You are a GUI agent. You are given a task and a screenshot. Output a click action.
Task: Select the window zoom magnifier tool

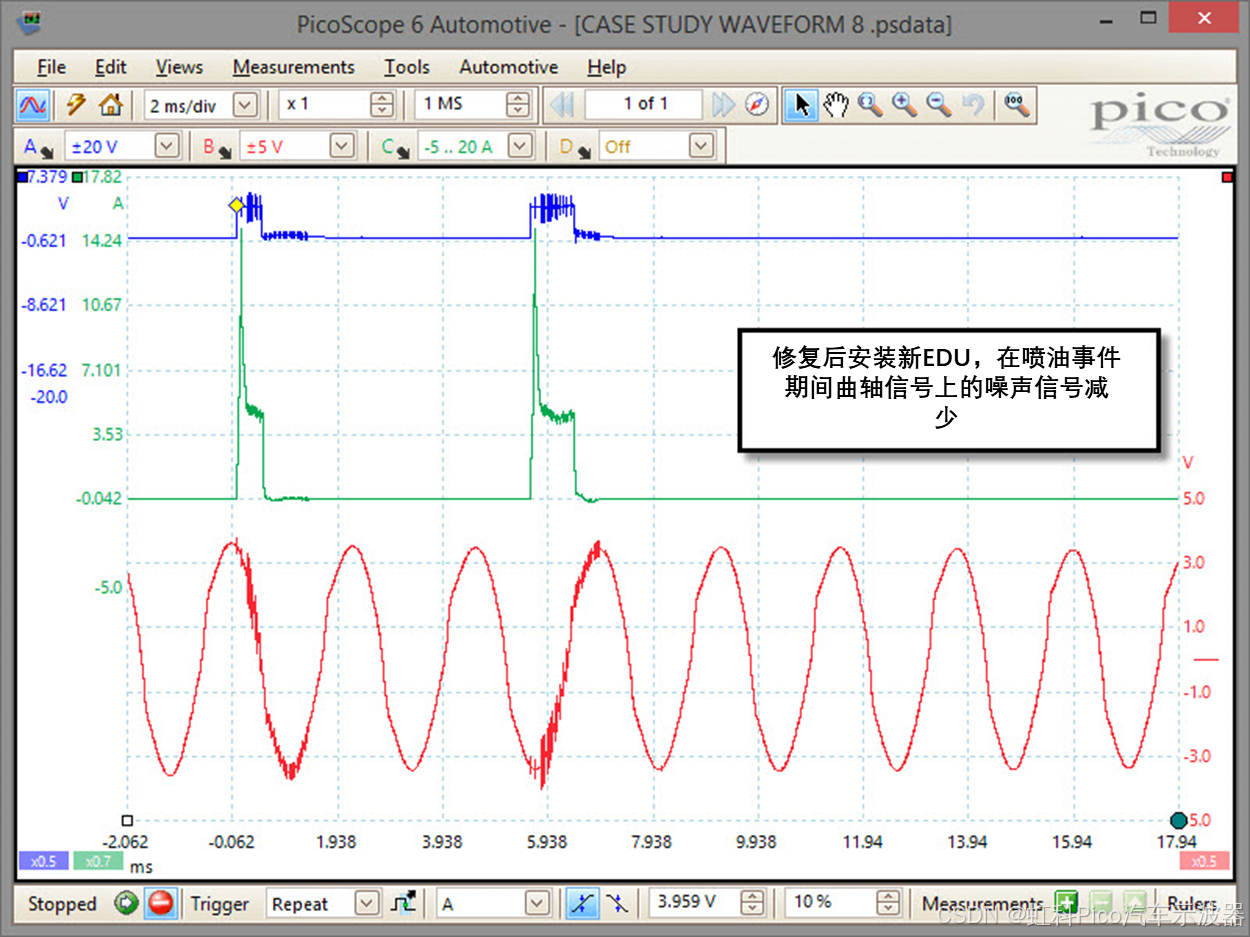(x=870, y=104)
